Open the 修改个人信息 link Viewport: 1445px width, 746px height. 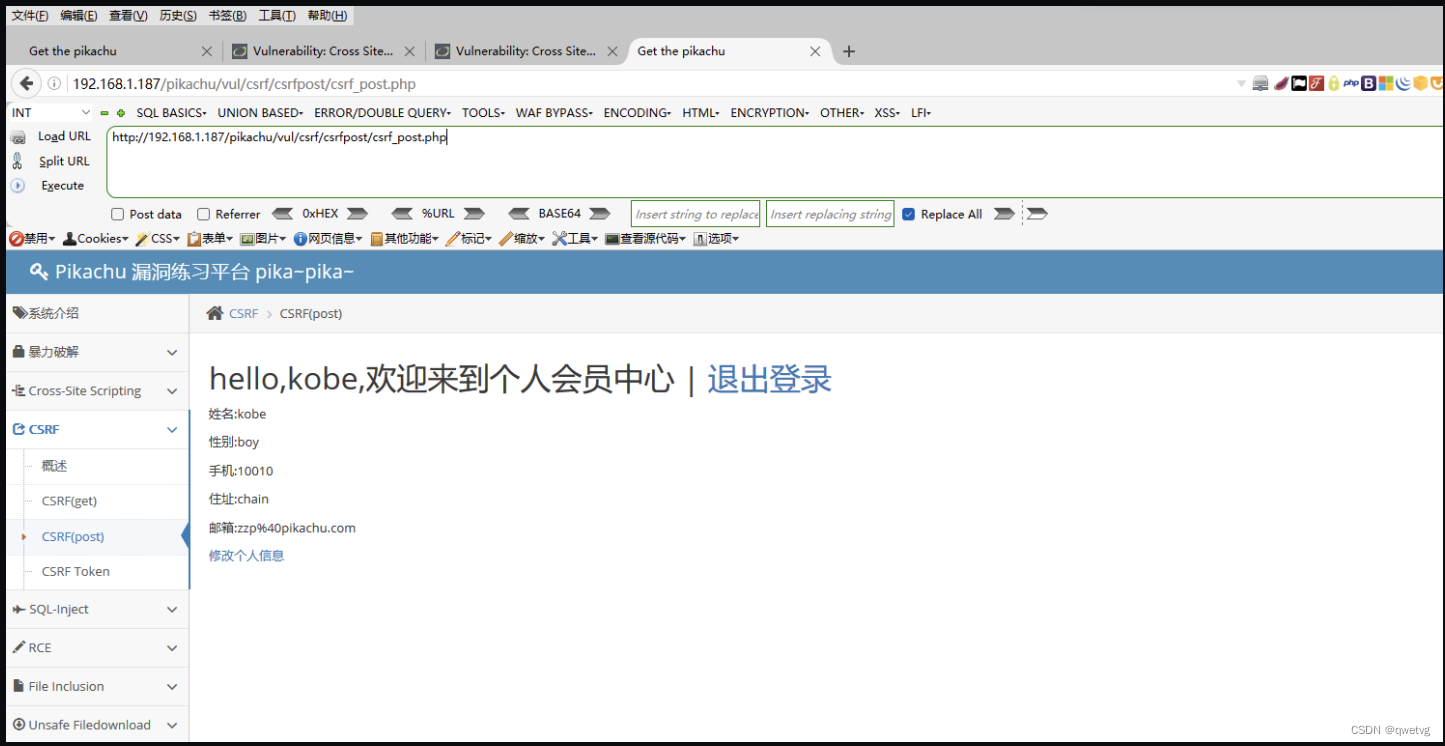pyautogui.click(x=245, y=555)
